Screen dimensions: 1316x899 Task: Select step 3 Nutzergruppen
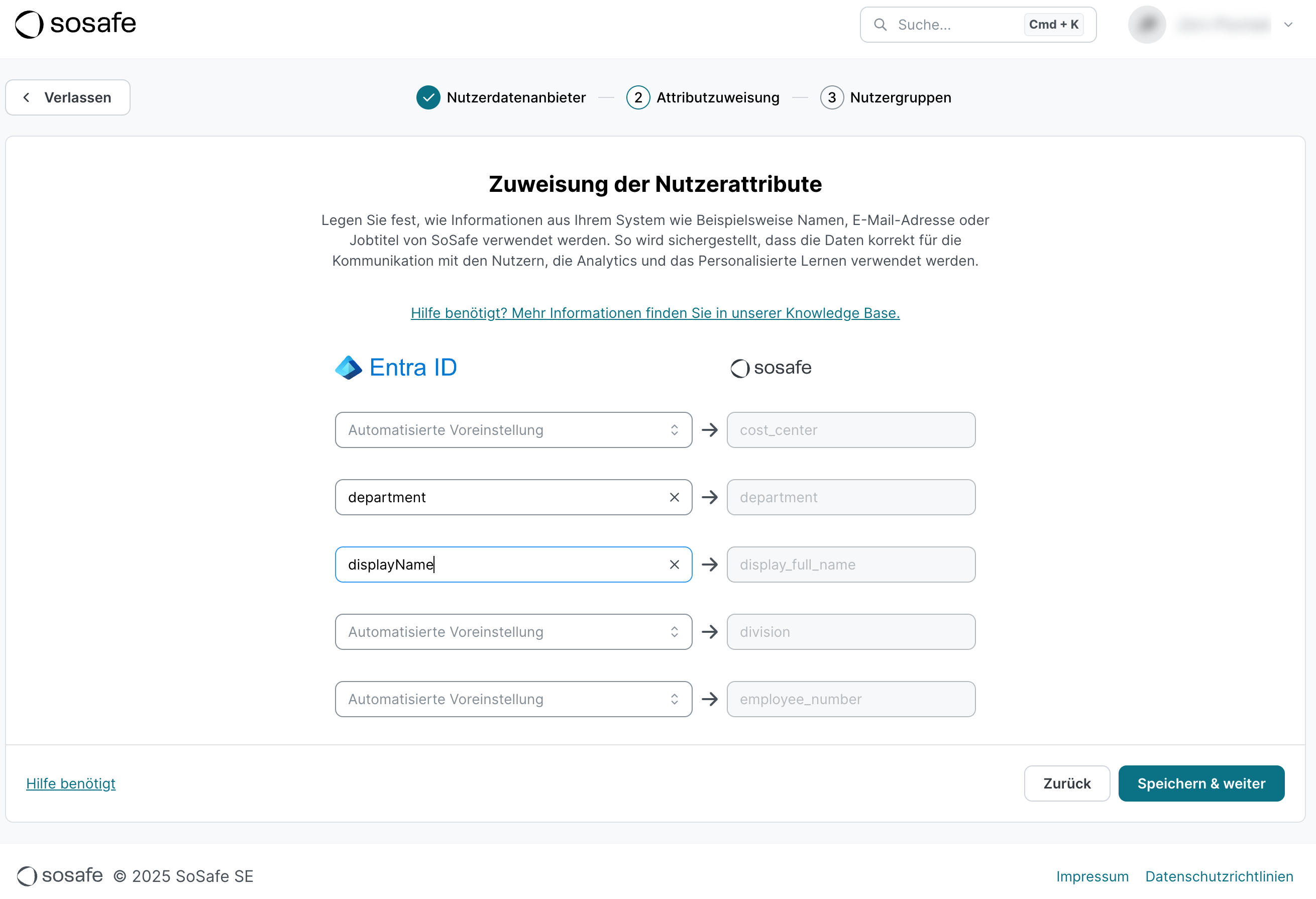[886, 97]
